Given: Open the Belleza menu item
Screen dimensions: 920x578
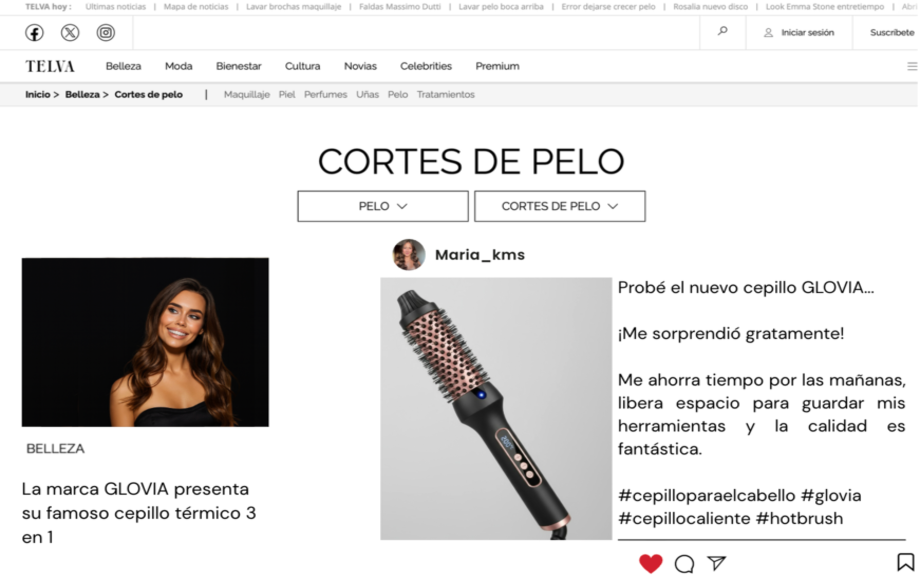Looking at the screenshot, I should tap(123, 66).
